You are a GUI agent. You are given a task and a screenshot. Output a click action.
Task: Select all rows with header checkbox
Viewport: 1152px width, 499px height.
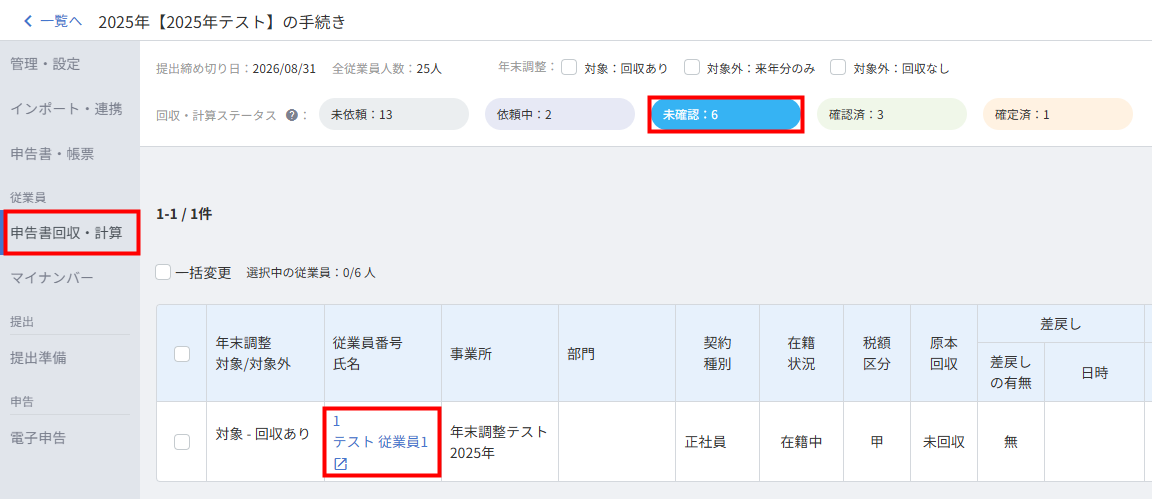182,354
